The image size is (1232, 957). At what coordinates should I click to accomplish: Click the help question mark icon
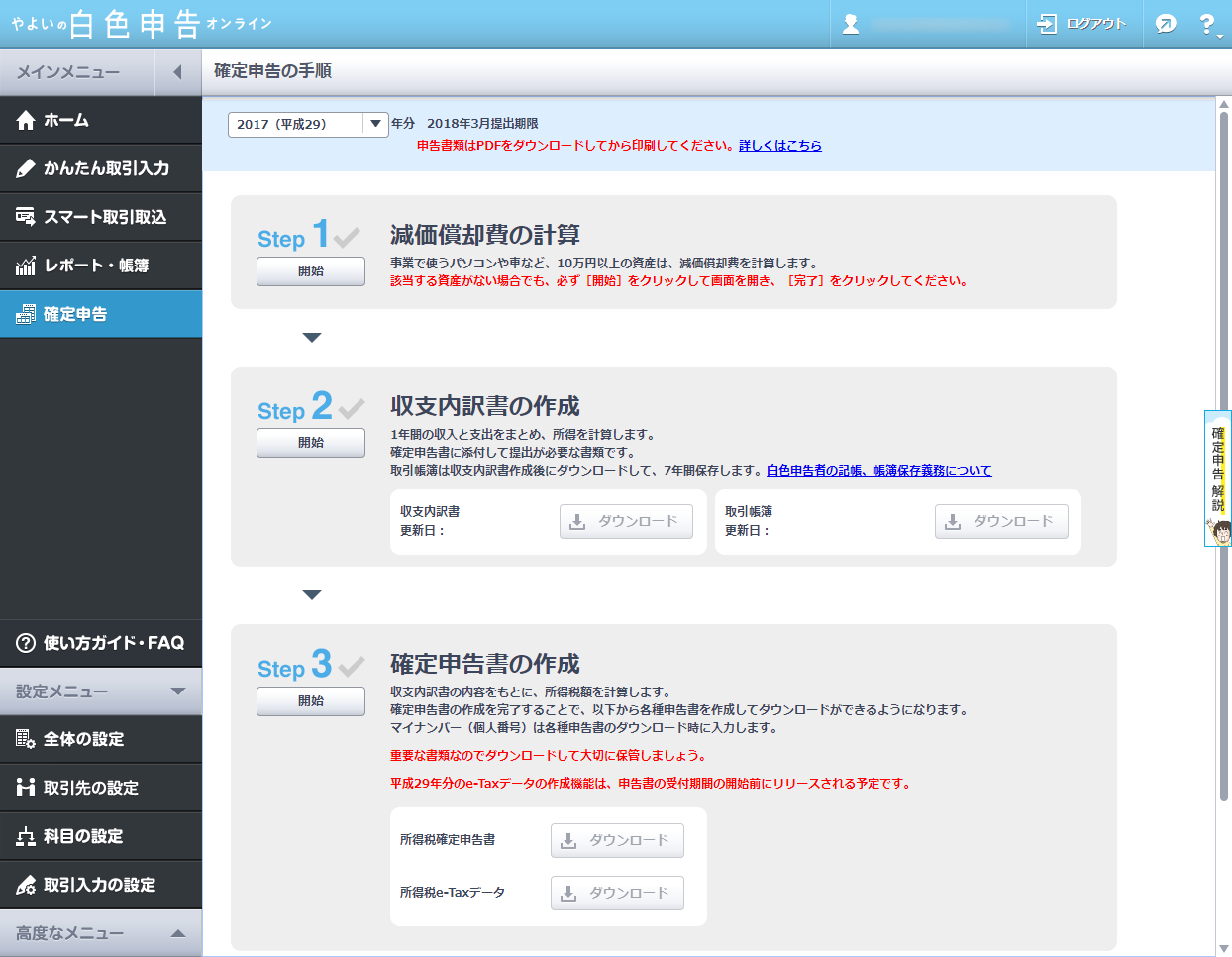[x=1207, y=24]
